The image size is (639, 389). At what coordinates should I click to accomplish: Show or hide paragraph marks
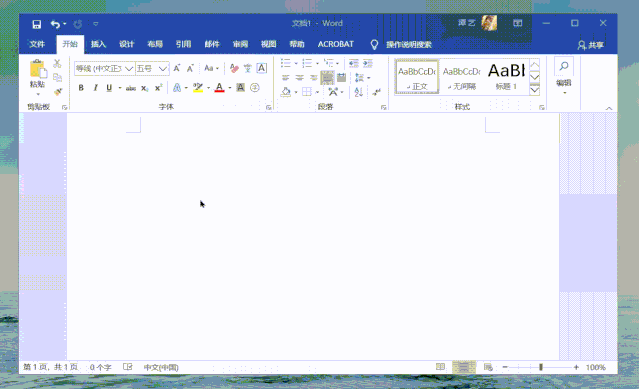(377, 92)
